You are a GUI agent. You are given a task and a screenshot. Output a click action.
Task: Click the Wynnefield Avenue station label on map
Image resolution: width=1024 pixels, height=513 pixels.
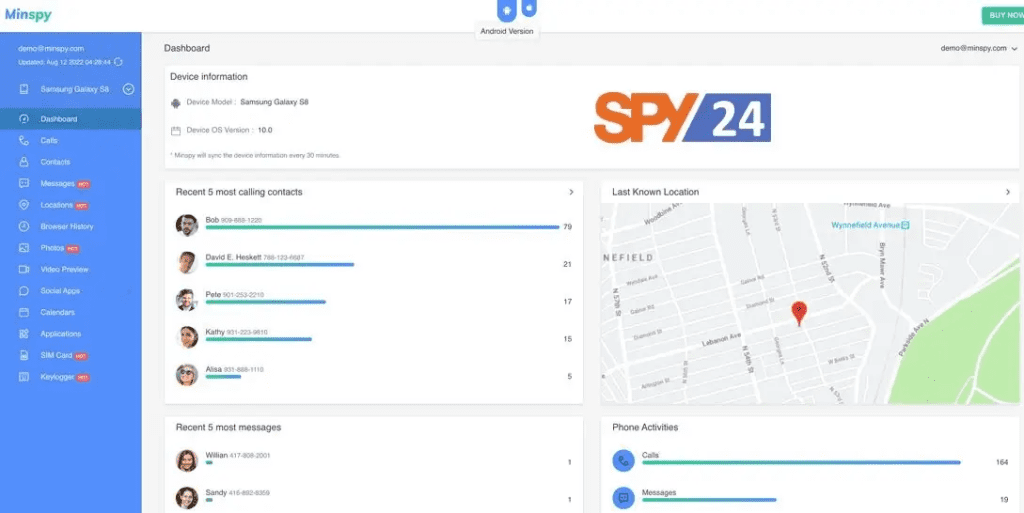click(x=870, y=225)
